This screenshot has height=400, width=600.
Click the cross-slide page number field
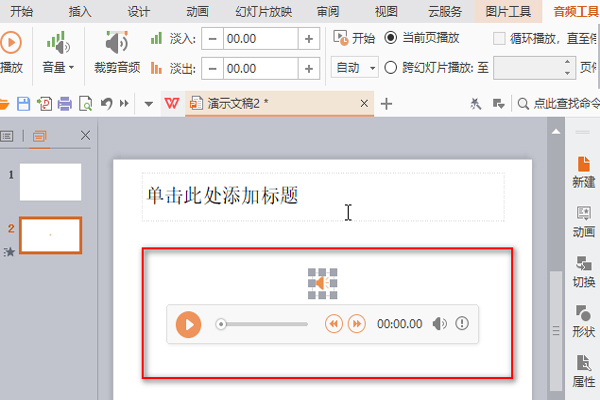(x=529, y=68)
